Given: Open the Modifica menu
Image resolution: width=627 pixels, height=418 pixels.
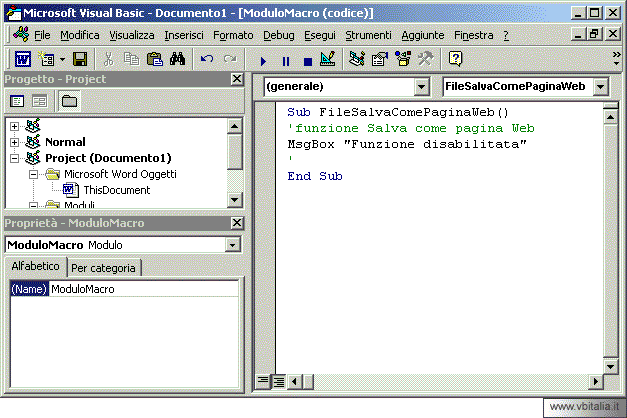Looking at the screenshot, I should (x=80, y=35).
